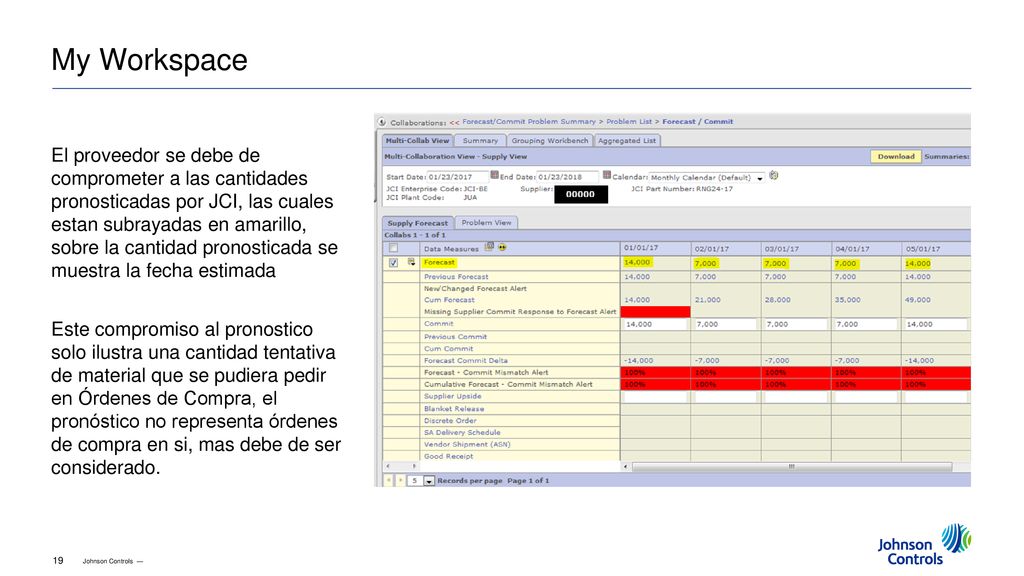Click the 03/01/17 column header
Screen dimensions: 1024x576
tap(796, 249)
